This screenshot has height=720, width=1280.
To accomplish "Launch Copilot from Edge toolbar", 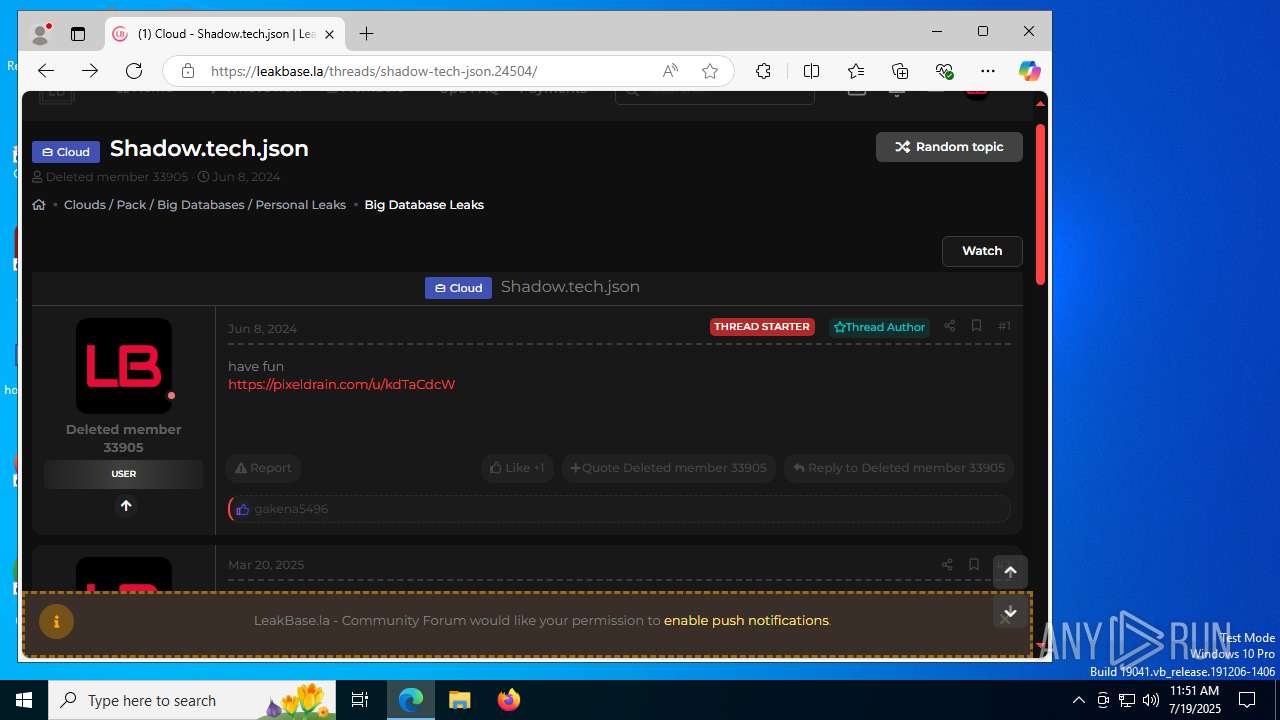I will click(1029, 71).
